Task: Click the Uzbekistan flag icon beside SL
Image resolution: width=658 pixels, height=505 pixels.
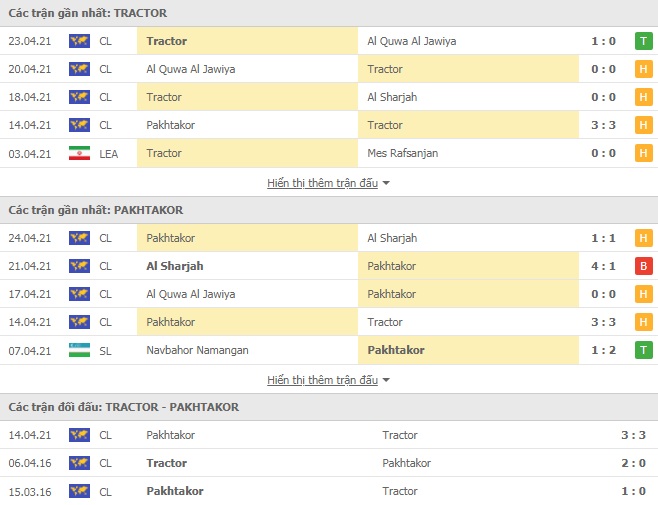Action: pos(79,350)
